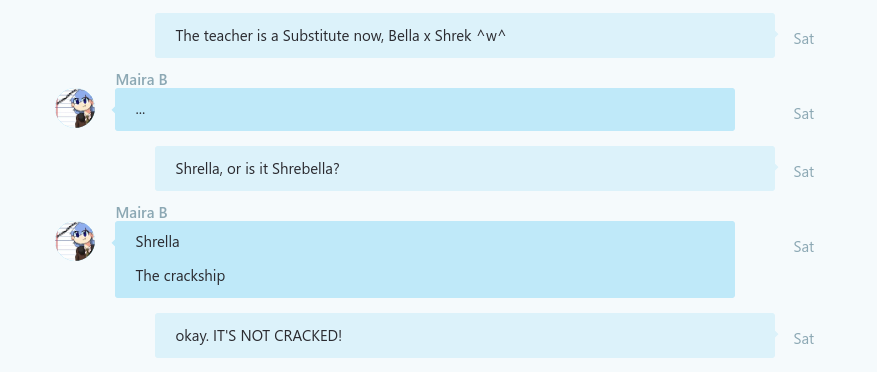
Task: Click the "The crackship" text line
Action: point(180,276)
